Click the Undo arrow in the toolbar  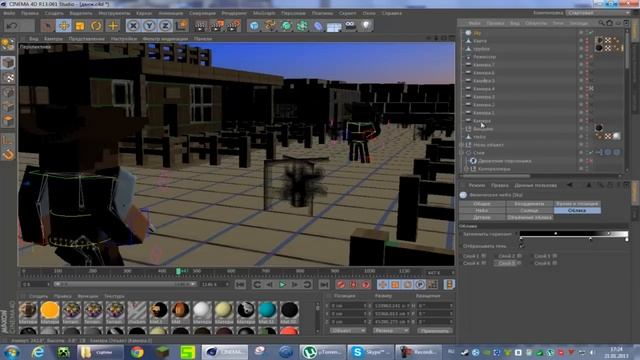point(12,26)
